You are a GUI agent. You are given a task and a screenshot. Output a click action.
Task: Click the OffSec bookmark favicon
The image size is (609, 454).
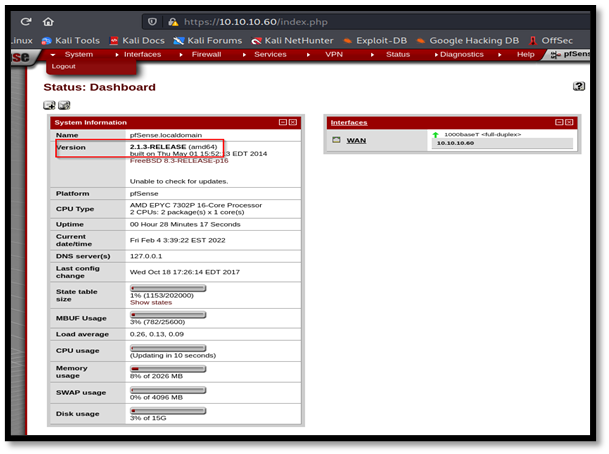(533, 40)
